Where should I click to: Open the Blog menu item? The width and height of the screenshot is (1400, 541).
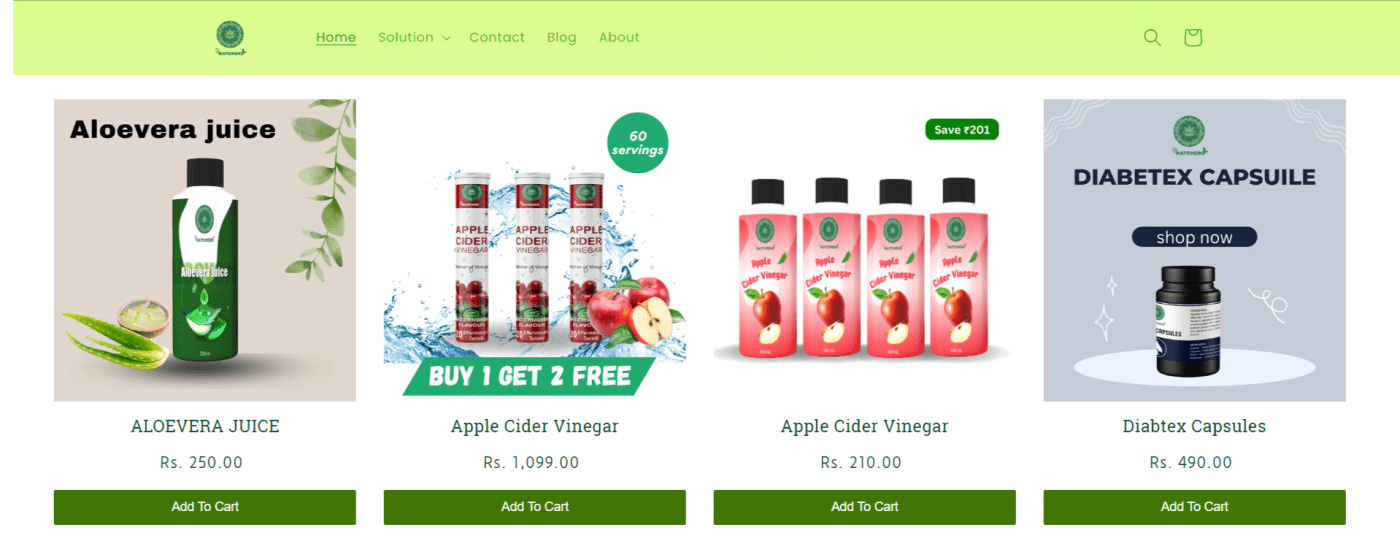click(562, 38)
